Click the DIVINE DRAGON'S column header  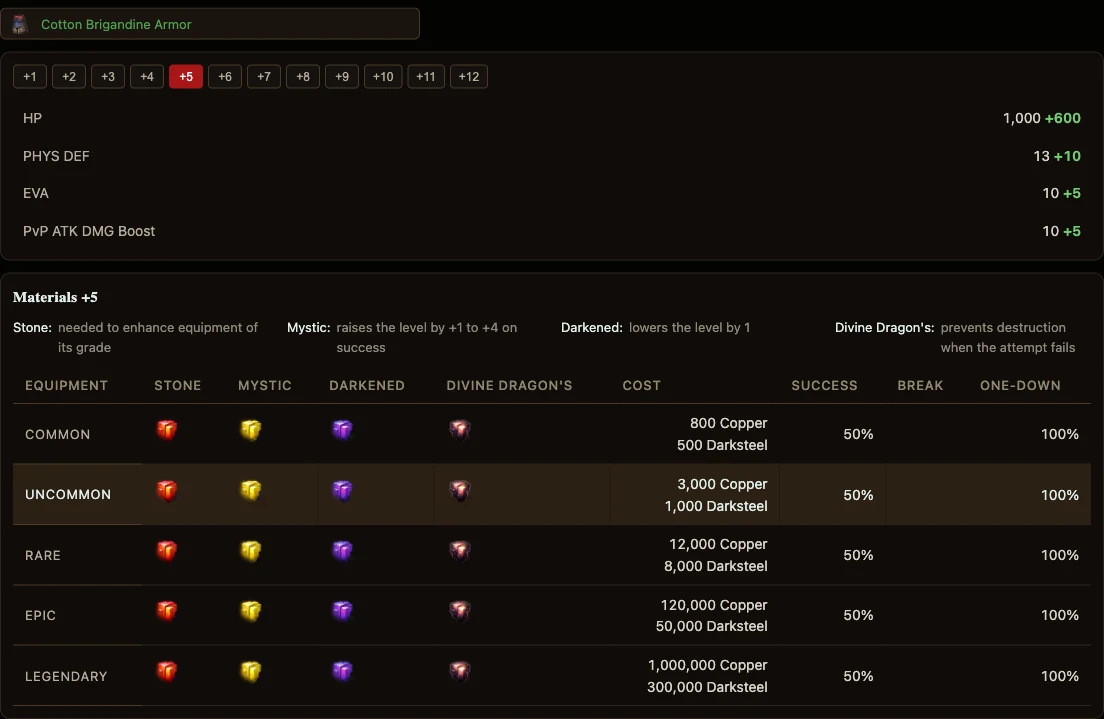coord(509,385)
